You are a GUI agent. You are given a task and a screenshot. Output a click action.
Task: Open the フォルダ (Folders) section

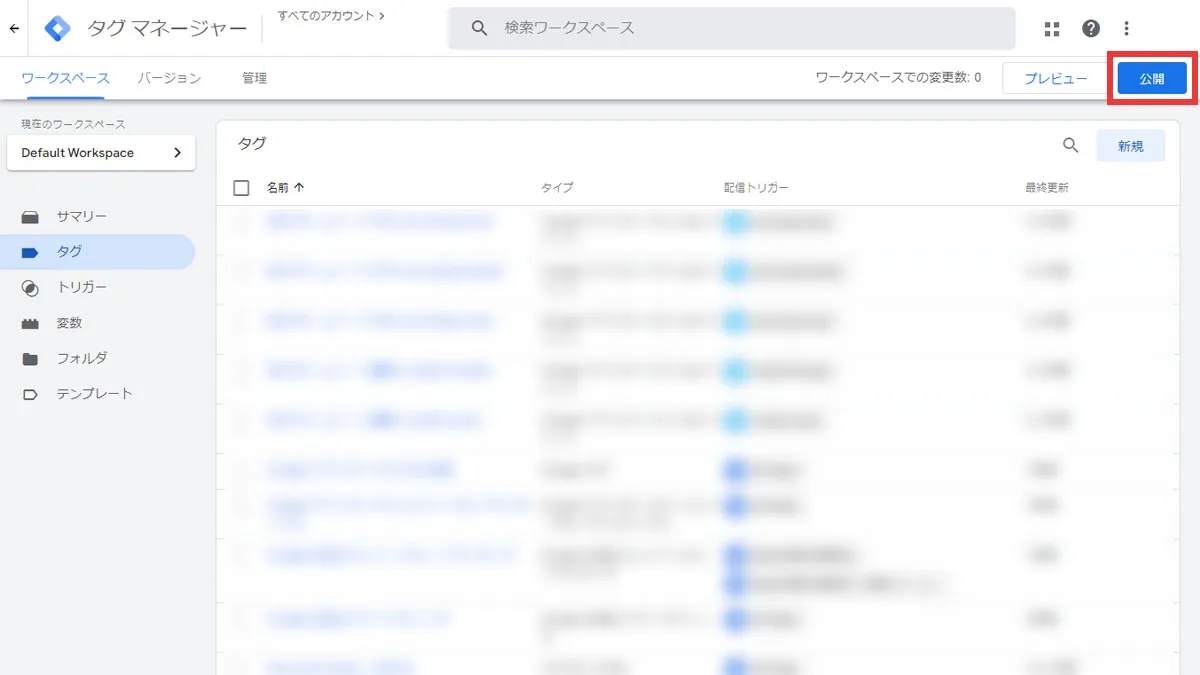tap(31, 358)
